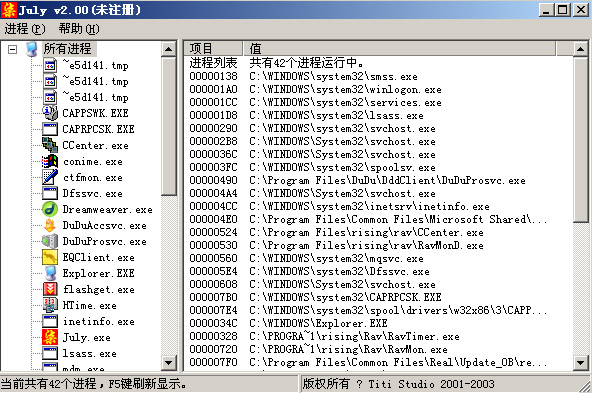
Task: Click the ctfmon.exe pen icon
Action: [50, 177]
